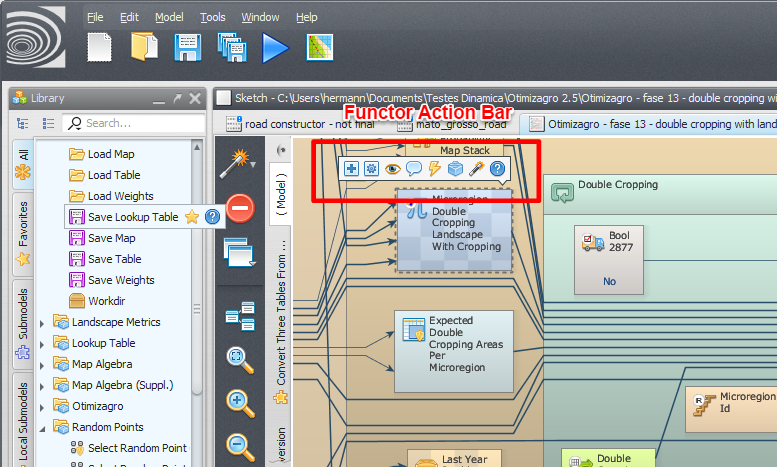Expand the Map Algebra folder
The width and height of the screenshot is (777, 467).
click(x=42, y=364)
